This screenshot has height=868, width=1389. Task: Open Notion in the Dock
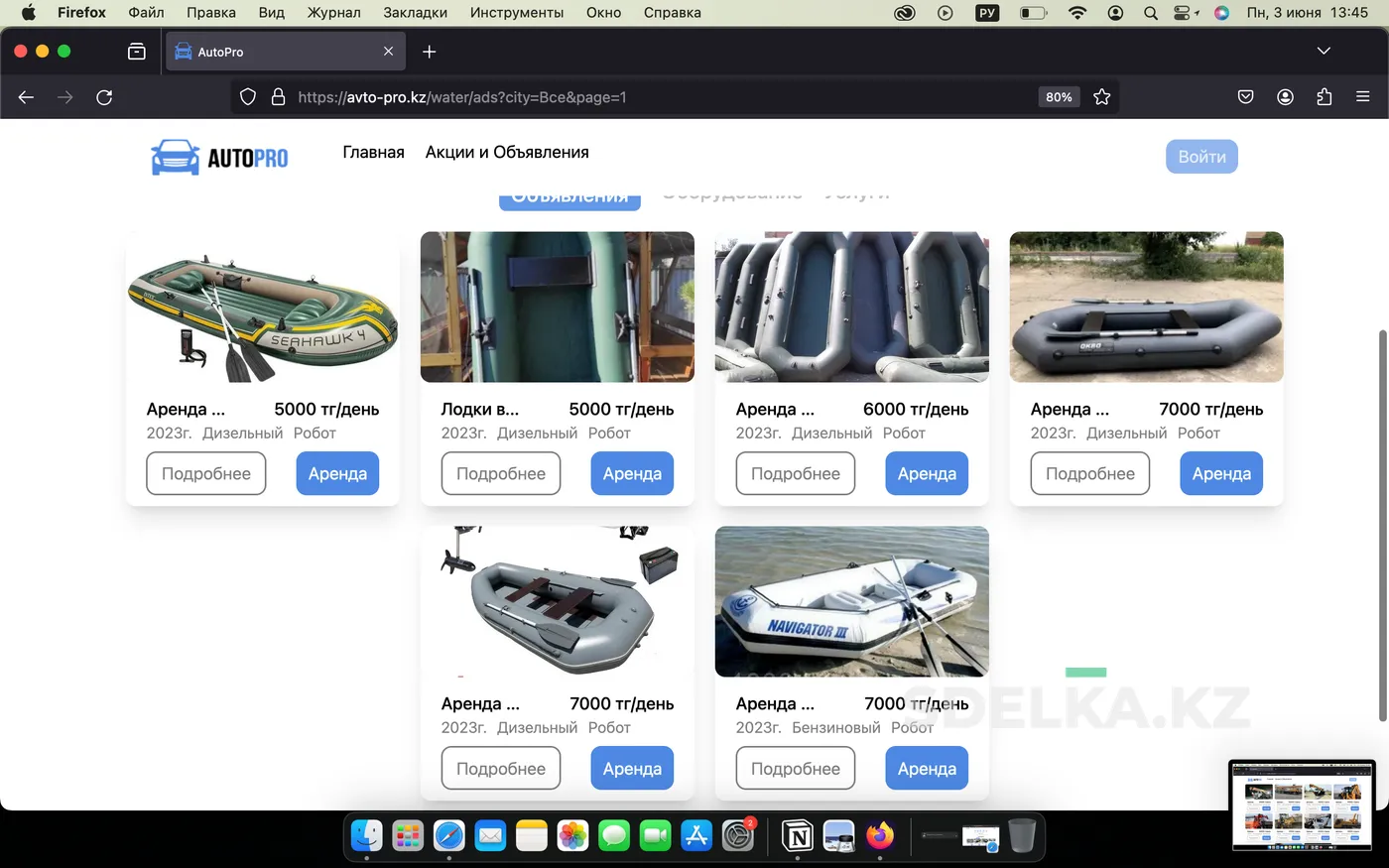[798, 836]
